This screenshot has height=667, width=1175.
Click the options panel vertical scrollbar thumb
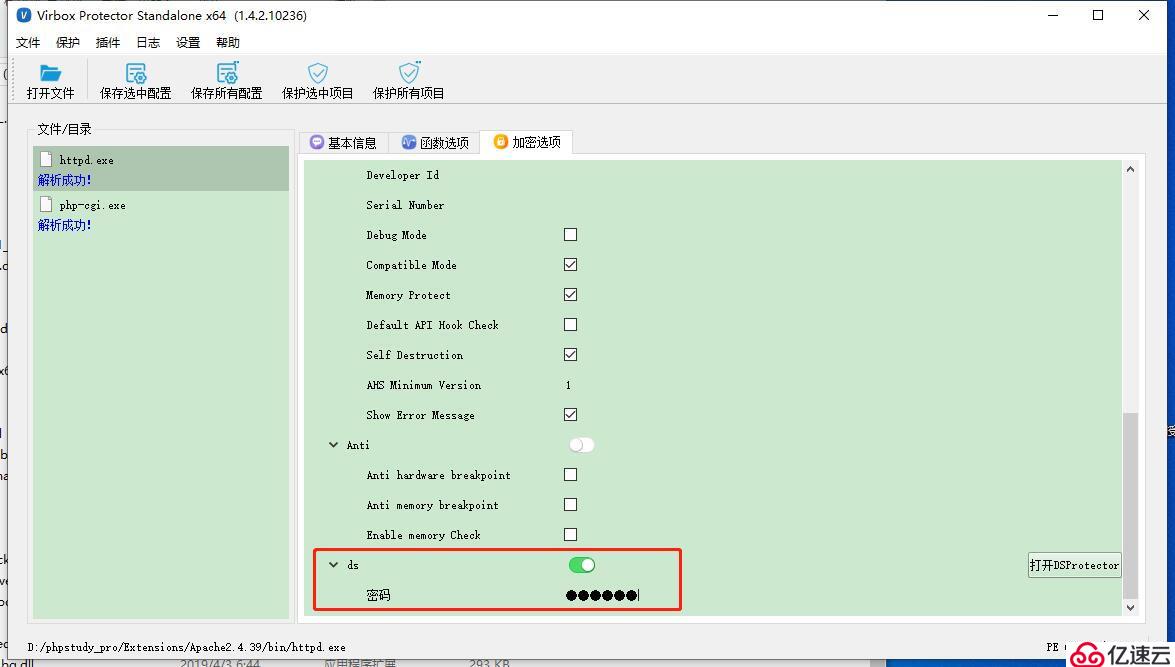(1130, 504)
